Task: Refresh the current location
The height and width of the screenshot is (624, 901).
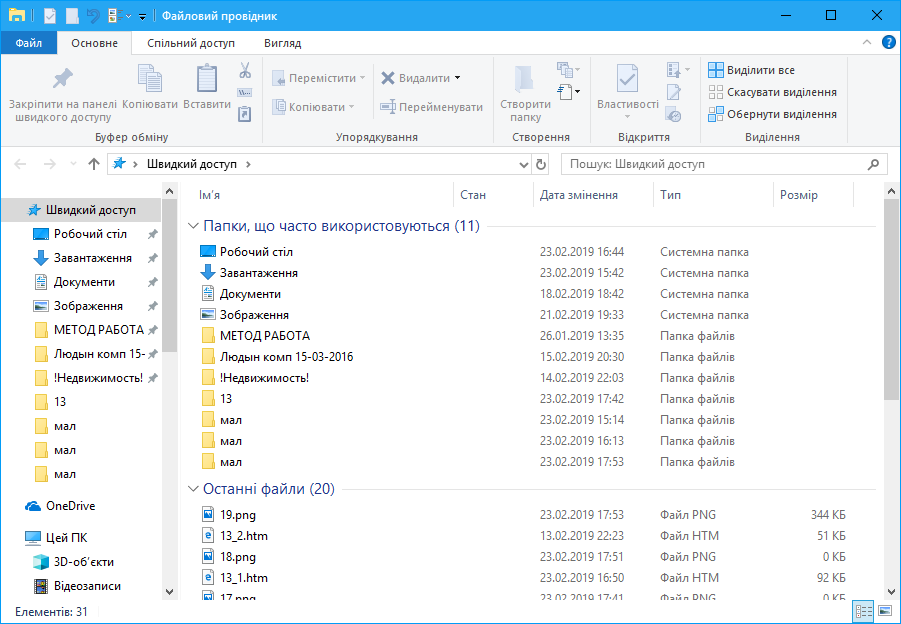Action: click(541, 164)
